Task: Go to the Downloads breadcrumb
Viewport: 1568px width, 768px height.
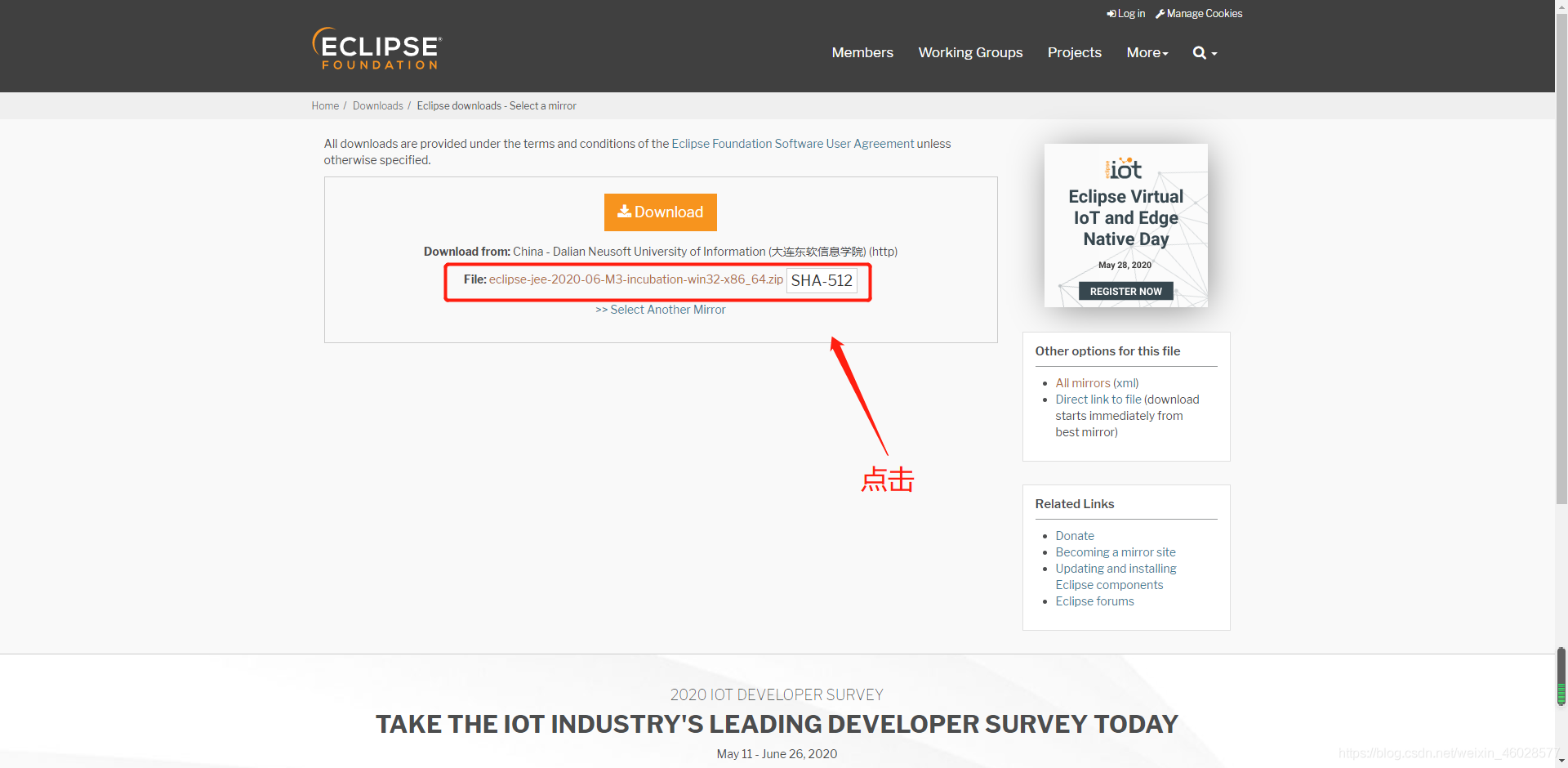Action: pos(378,106)
